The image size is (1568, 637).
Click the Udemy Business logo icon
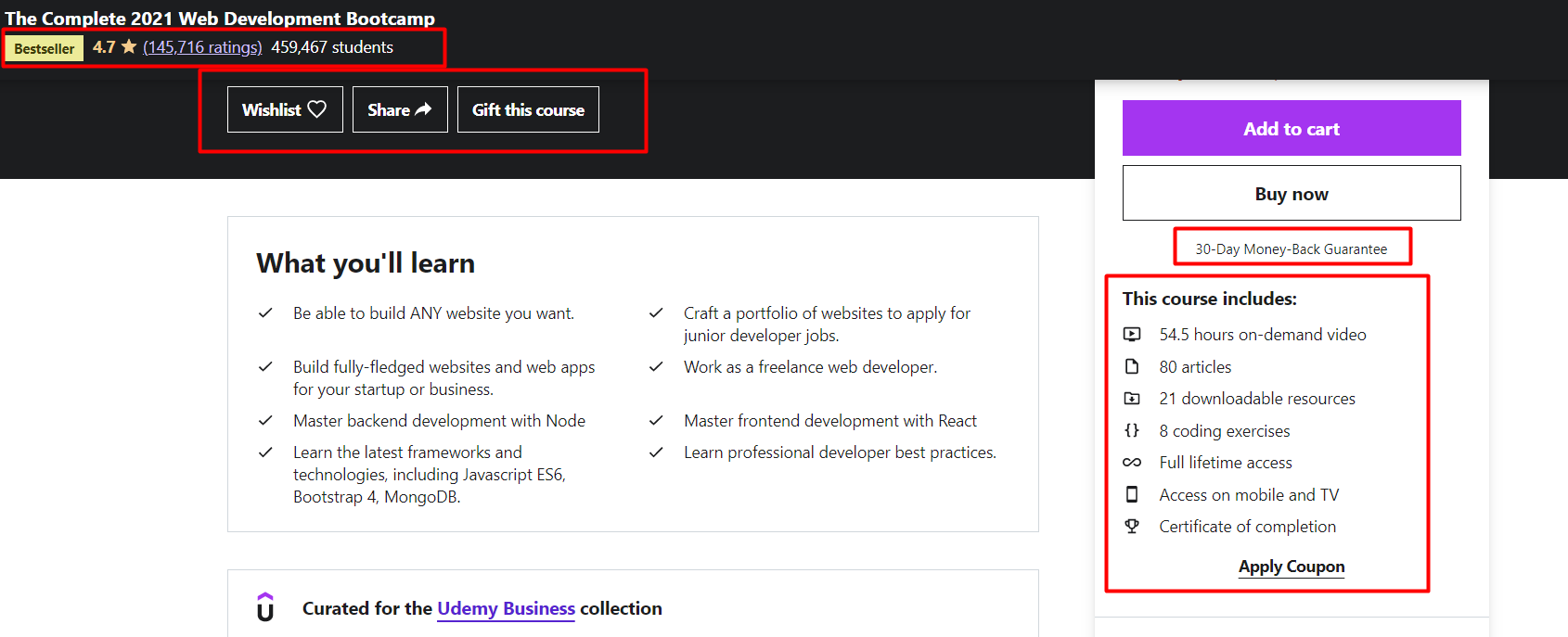tap(265, 607)
